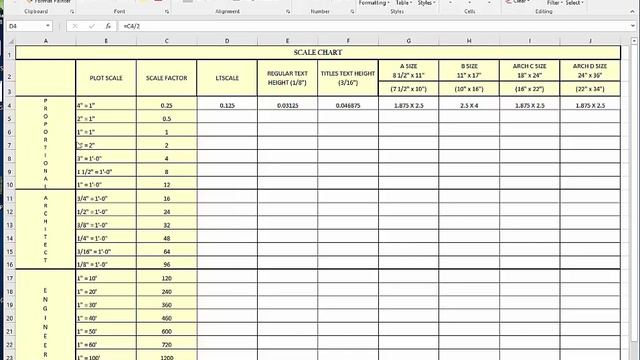Image resolution: width=640 pixels, height=360 pixels.
Task: Select column A header
Action: coord(46,41)
